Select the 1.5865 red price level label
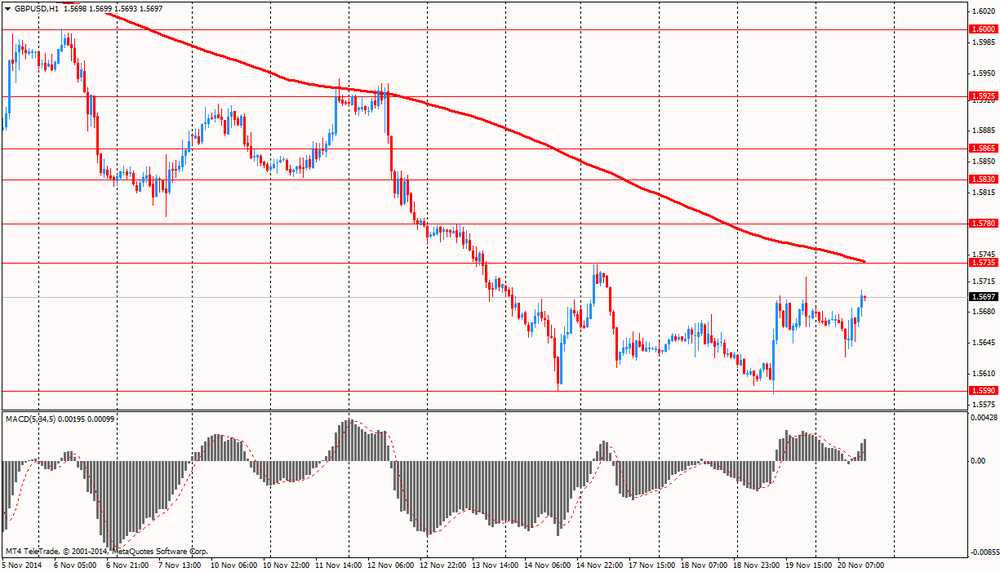Image resolution: width=1000 pixels, height=572 pixels. (983, 148)
